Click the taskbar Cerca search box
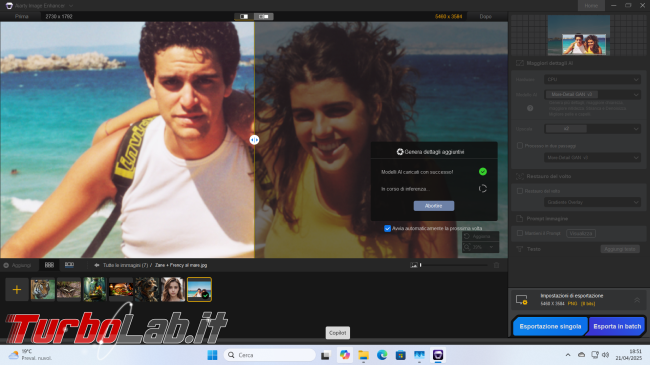 (x=269, y=355)
